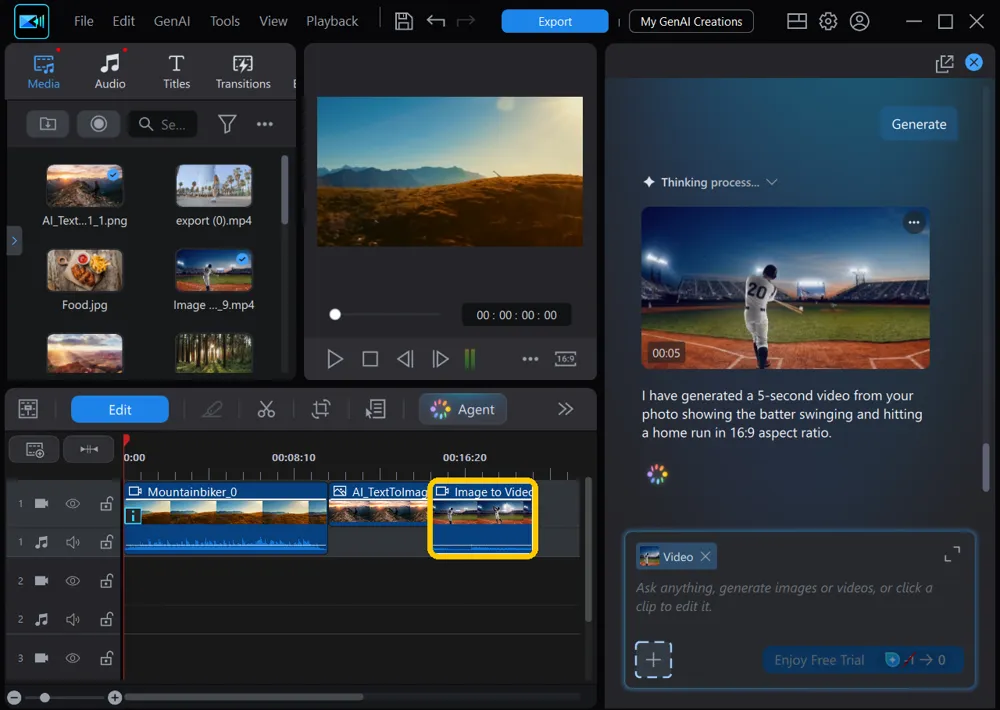
Task: Open the user account profile icon
Action: [x=859, y=21]
